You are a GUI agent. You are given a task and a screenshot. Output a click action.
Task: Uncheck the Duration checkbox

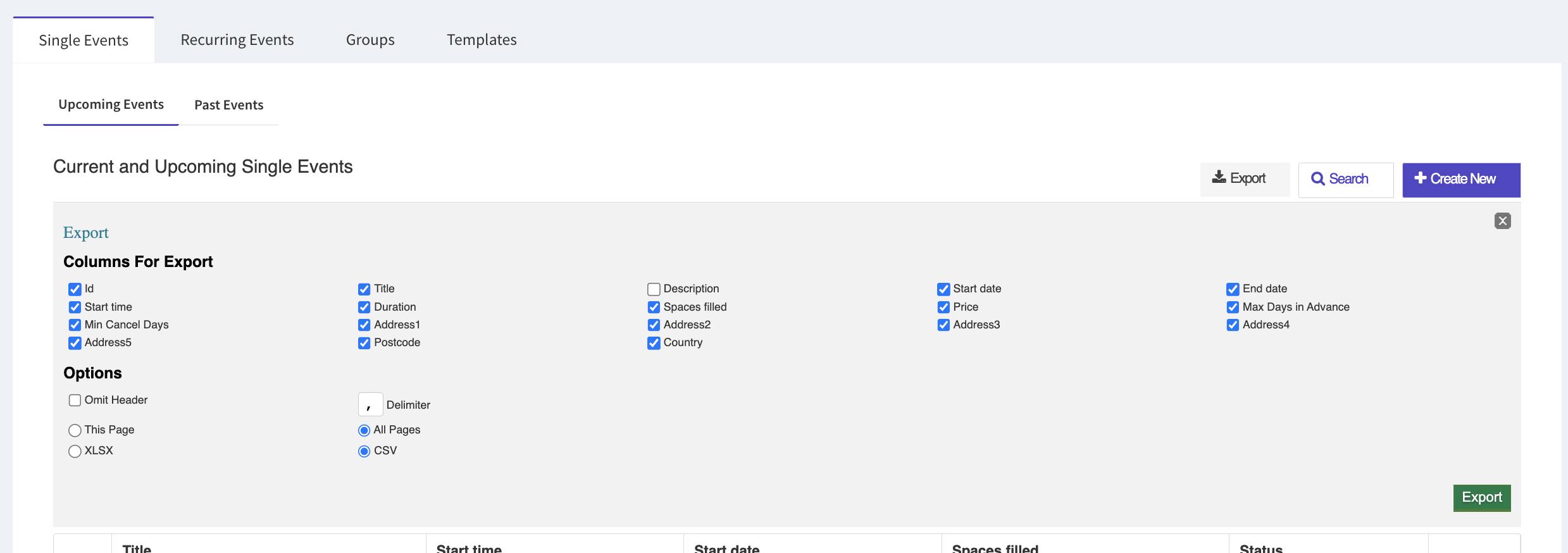364,307
